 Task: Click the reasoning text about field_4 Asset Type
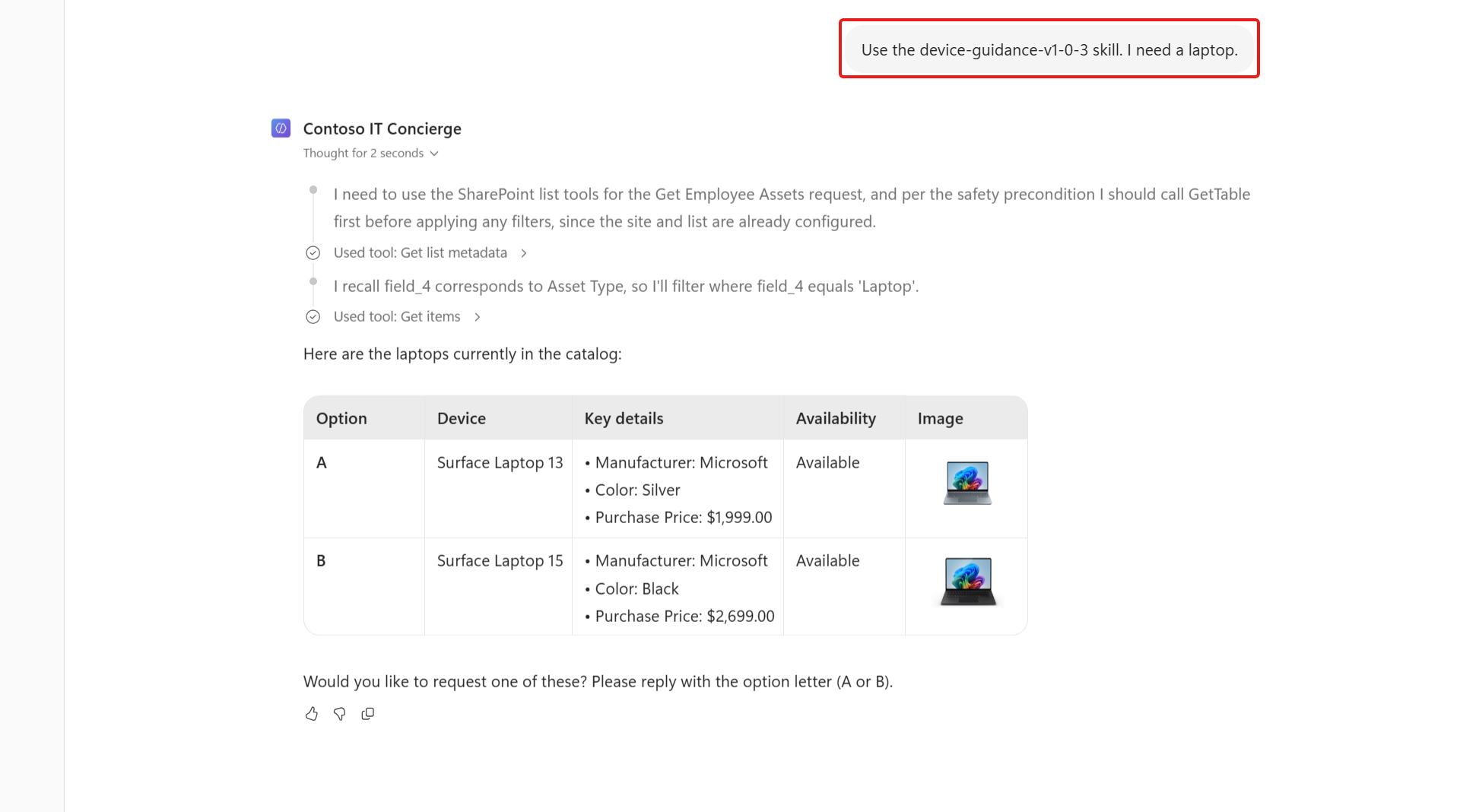coord(627,287)
